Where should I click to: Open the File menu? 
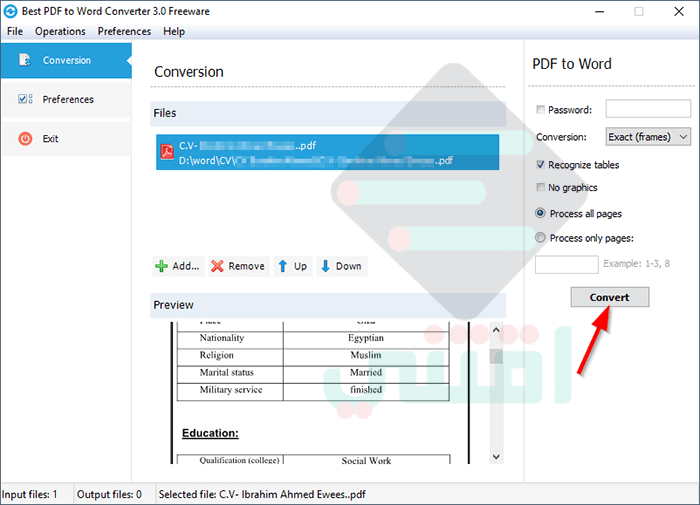point(15,31)
